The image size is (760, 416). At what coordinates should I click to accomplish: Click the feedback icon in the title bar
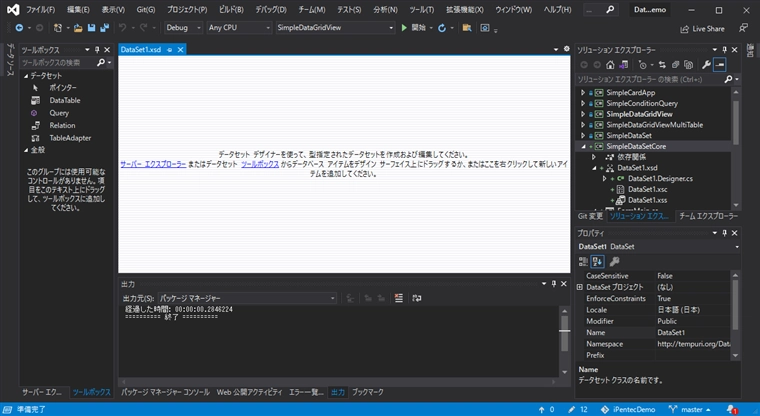744,28
